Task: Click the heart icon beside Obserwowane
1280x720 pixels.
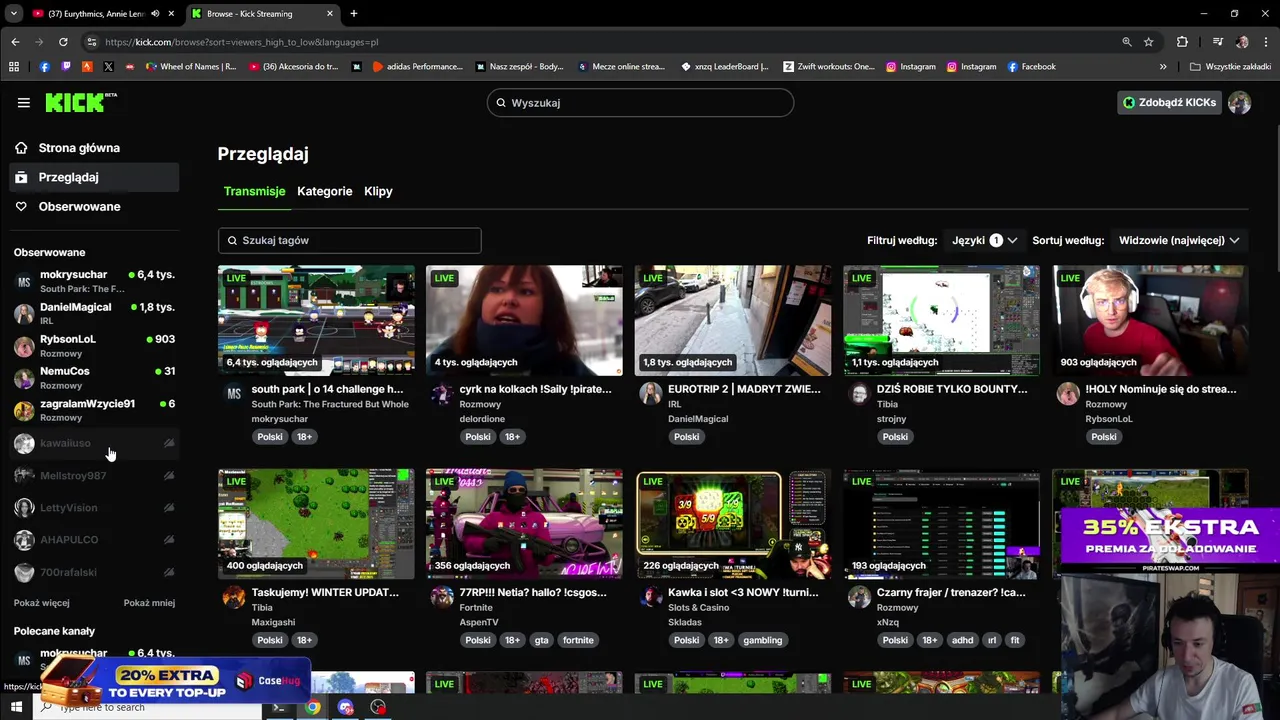Action: pos(21,206)
